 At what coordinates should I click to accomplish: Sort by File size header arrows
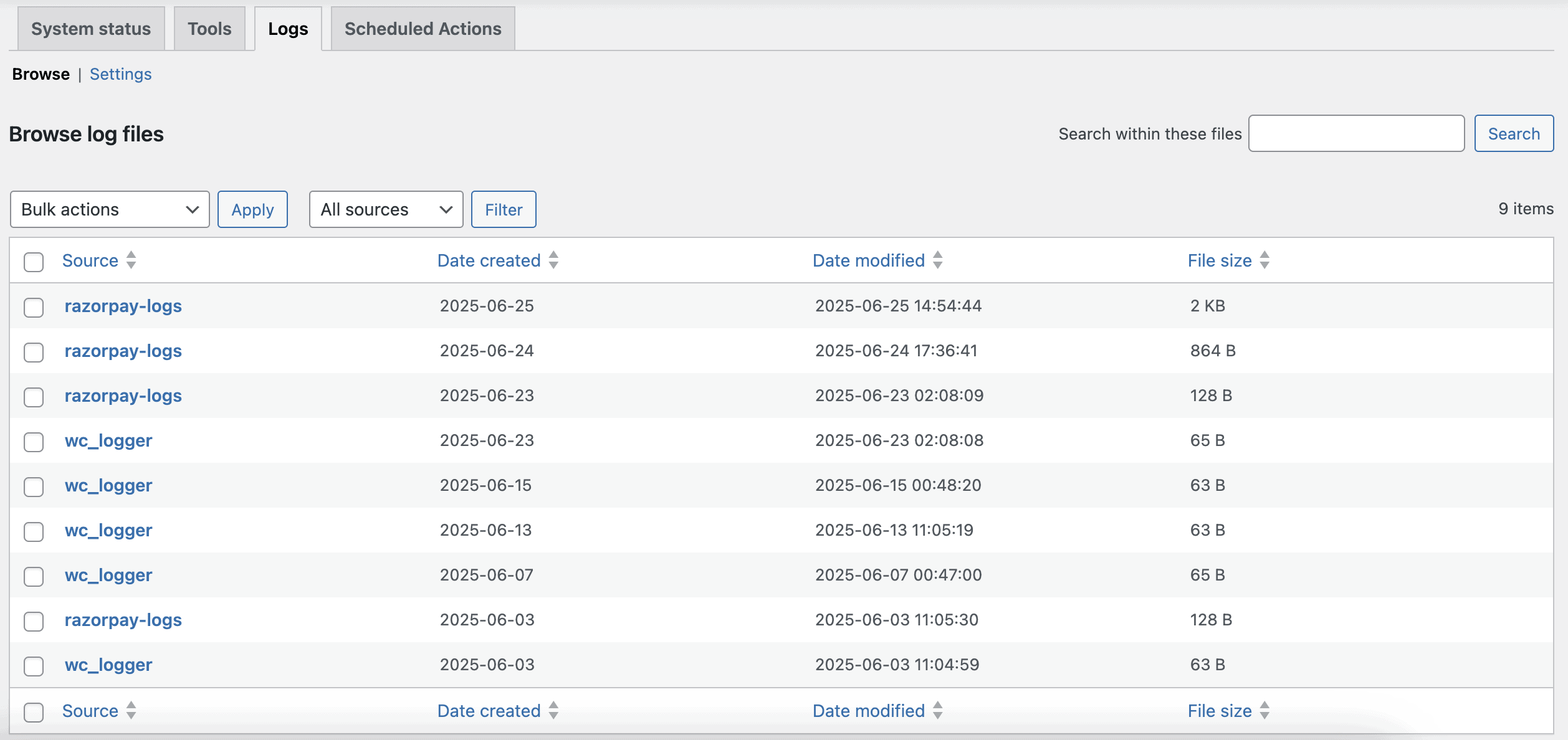pos(1264,260)
